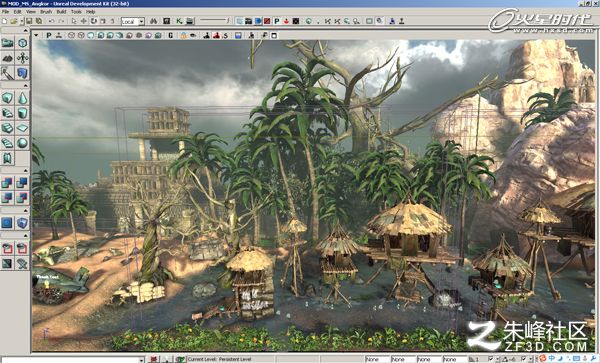Viewport: 600px width, 363px height.
Task: Click the CSG Add button
Action: 7,183
